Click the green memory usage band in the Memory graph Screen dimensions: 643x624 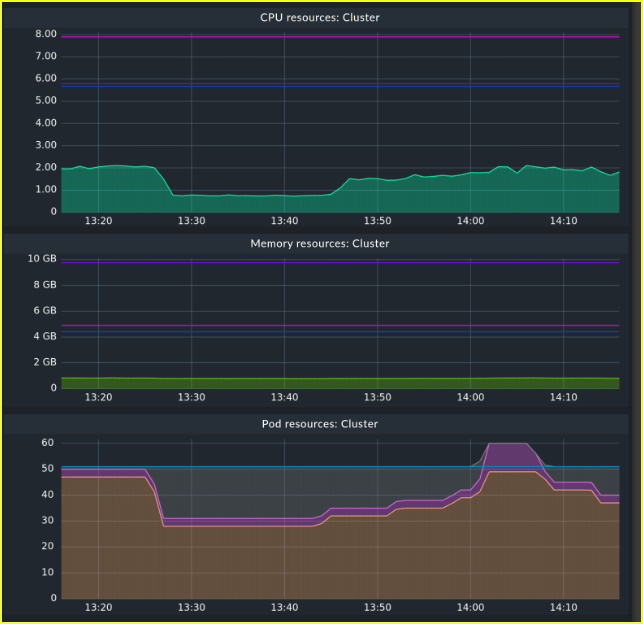point(340,383)
